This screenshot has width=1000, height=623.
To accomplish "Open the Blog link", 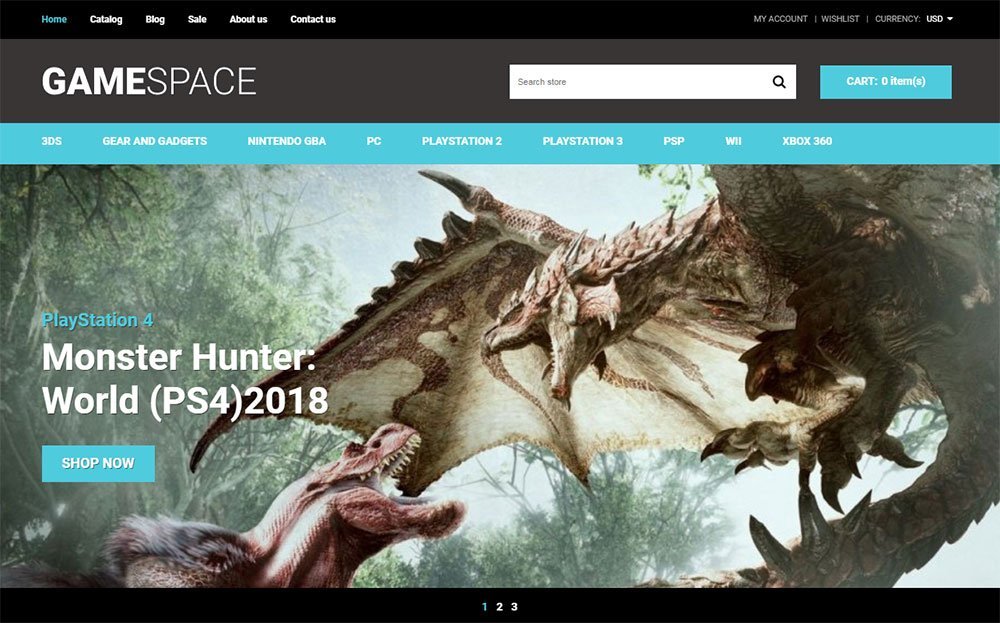I will click(x=155, y=19).
